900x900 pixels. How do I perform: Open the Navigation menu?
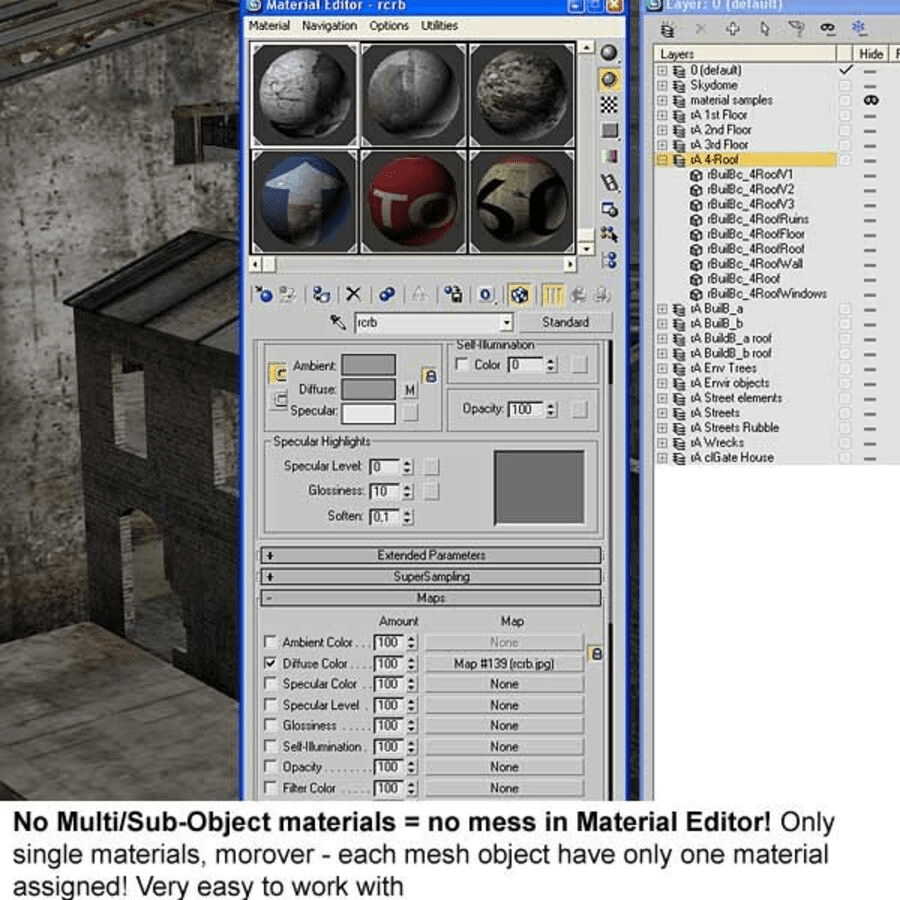point(329,26)
